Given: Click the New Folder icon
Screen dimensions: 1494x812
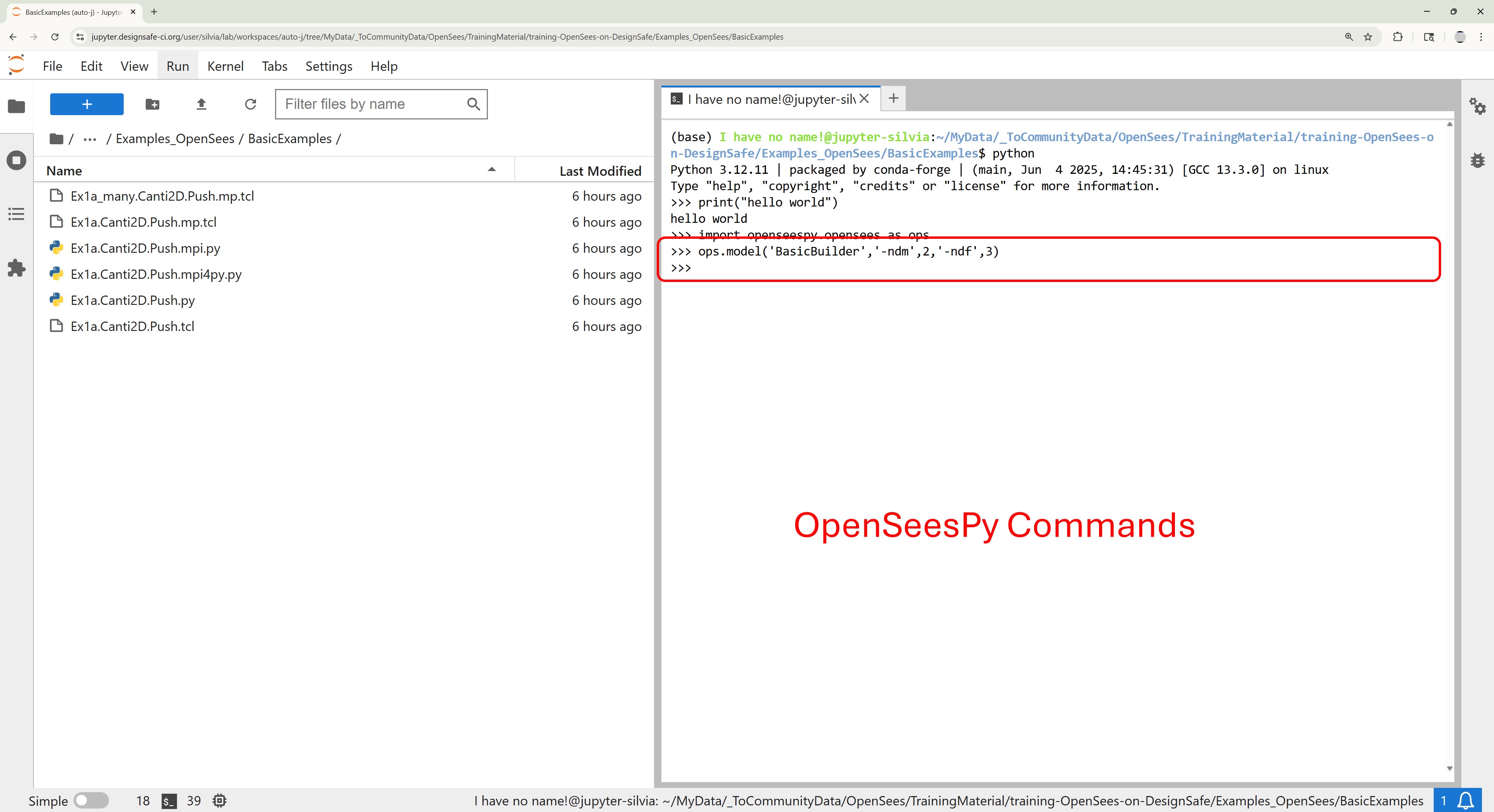Looking at the screenshot, I should click(x=153, y=104).
